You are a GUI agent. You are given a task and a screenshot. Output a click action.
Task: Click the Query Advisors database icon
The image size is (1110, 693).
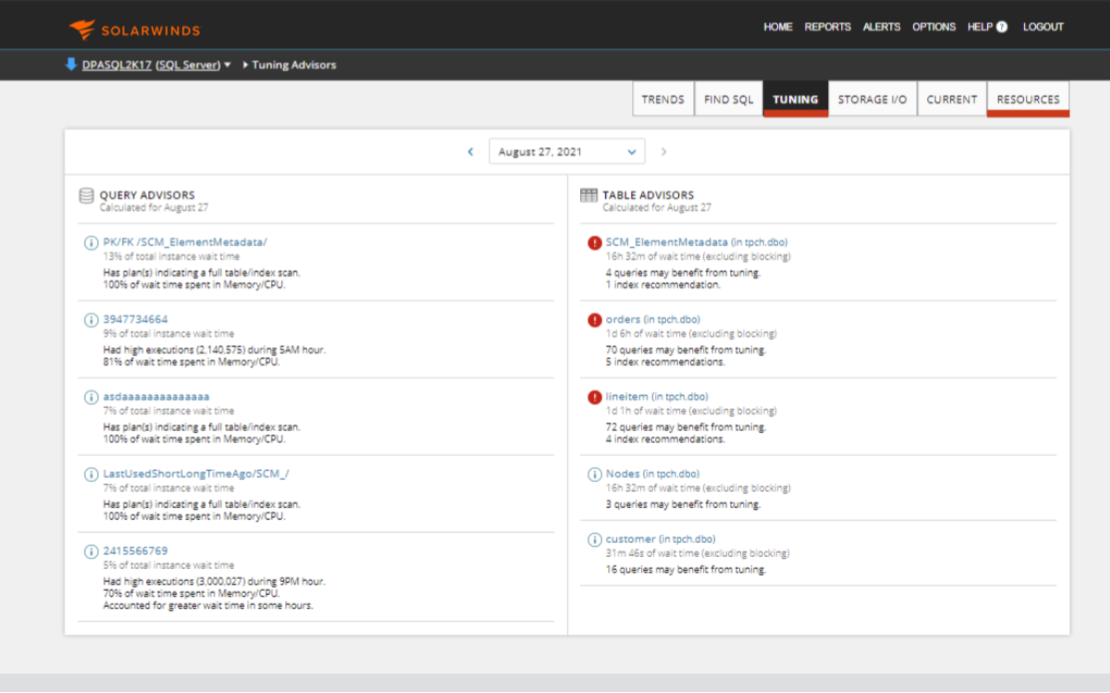coord(87,195)
